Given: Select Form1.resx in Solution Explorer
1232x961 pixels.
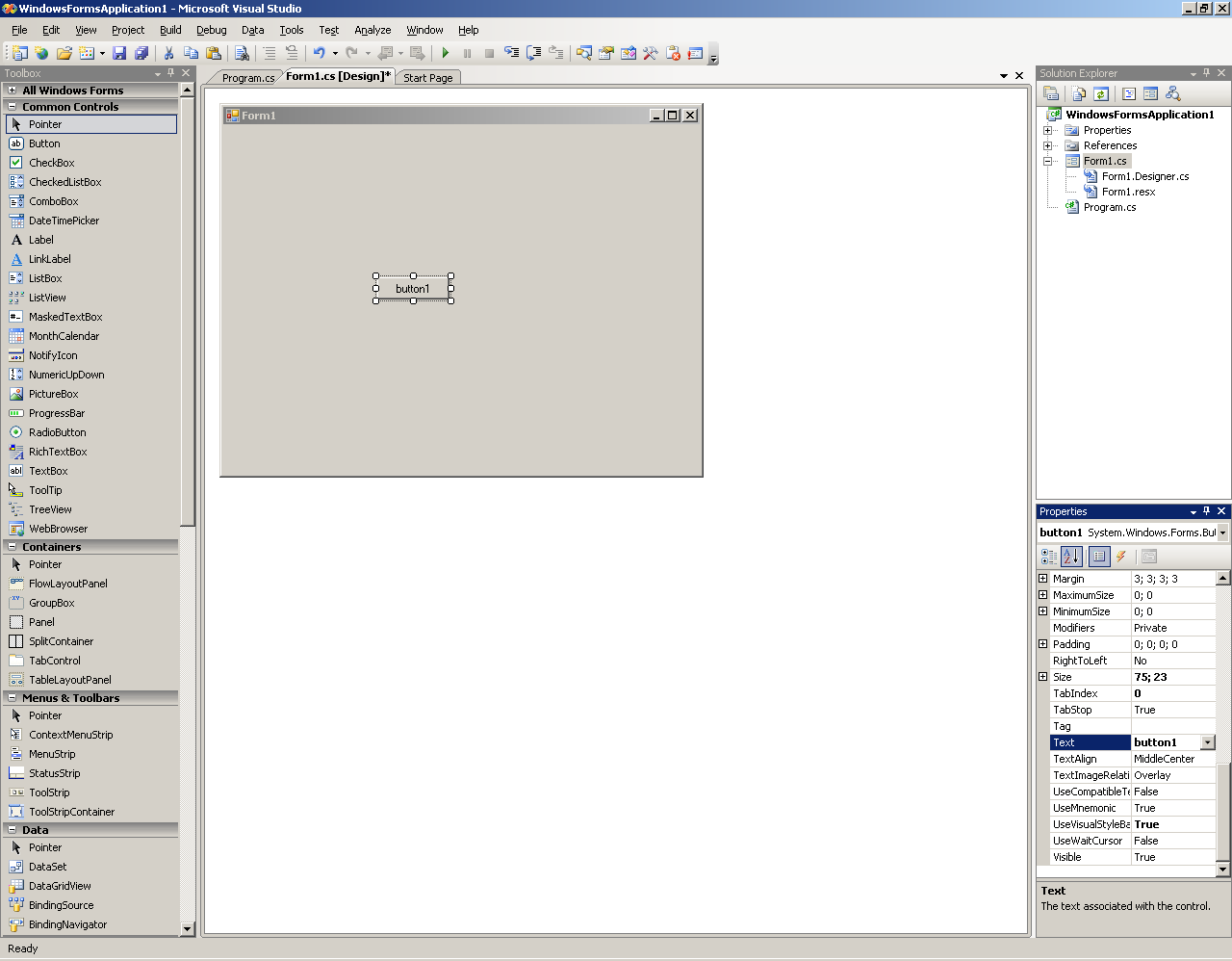Looking at the screenshot, I should (1128, 192).
